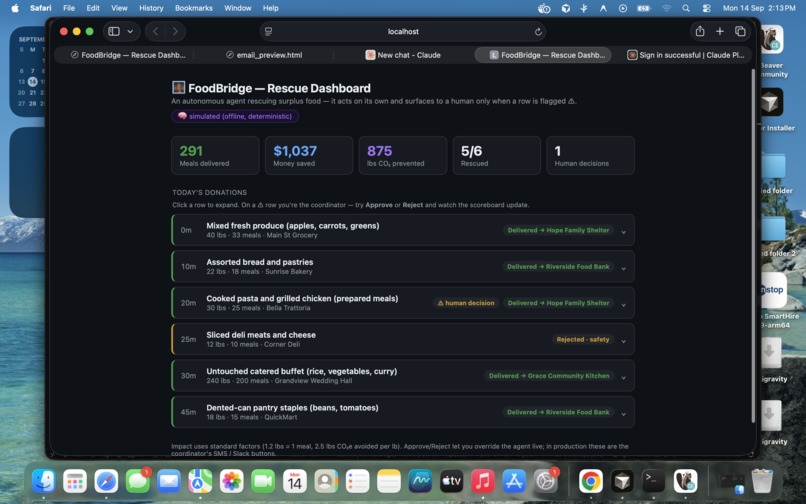Open Control Center in the menu bar
806x504 pixels.
point(706,8)
